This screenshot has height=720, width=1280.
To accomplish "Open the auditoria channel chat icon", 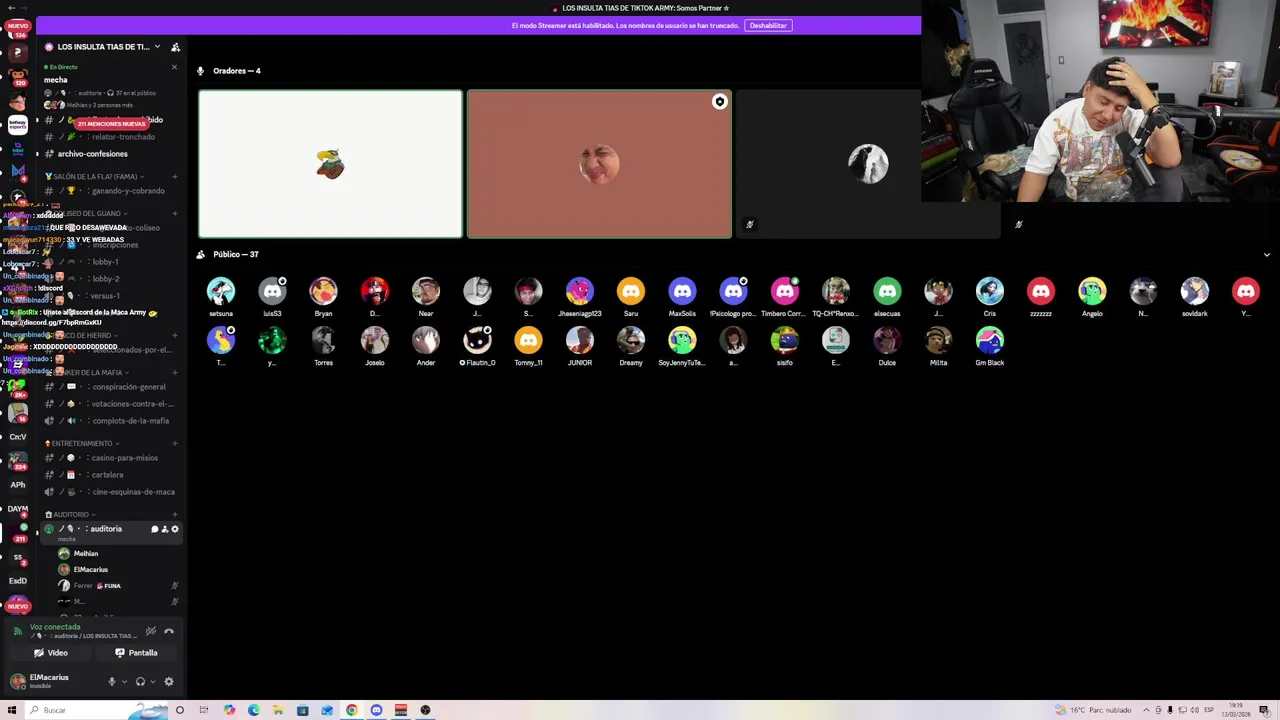I will coord(154,529).
